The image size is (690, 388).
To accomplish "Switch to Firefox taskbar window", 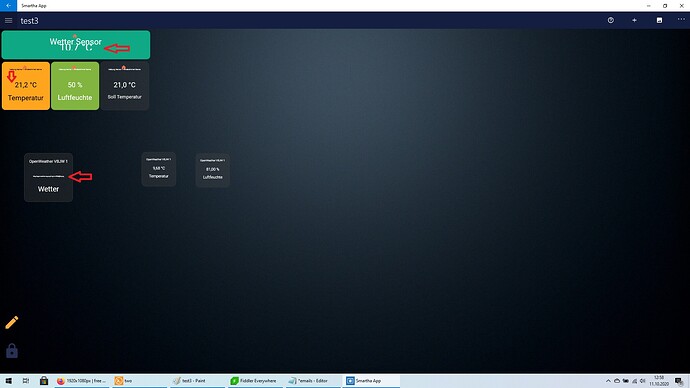I will [x=82, y=381].
